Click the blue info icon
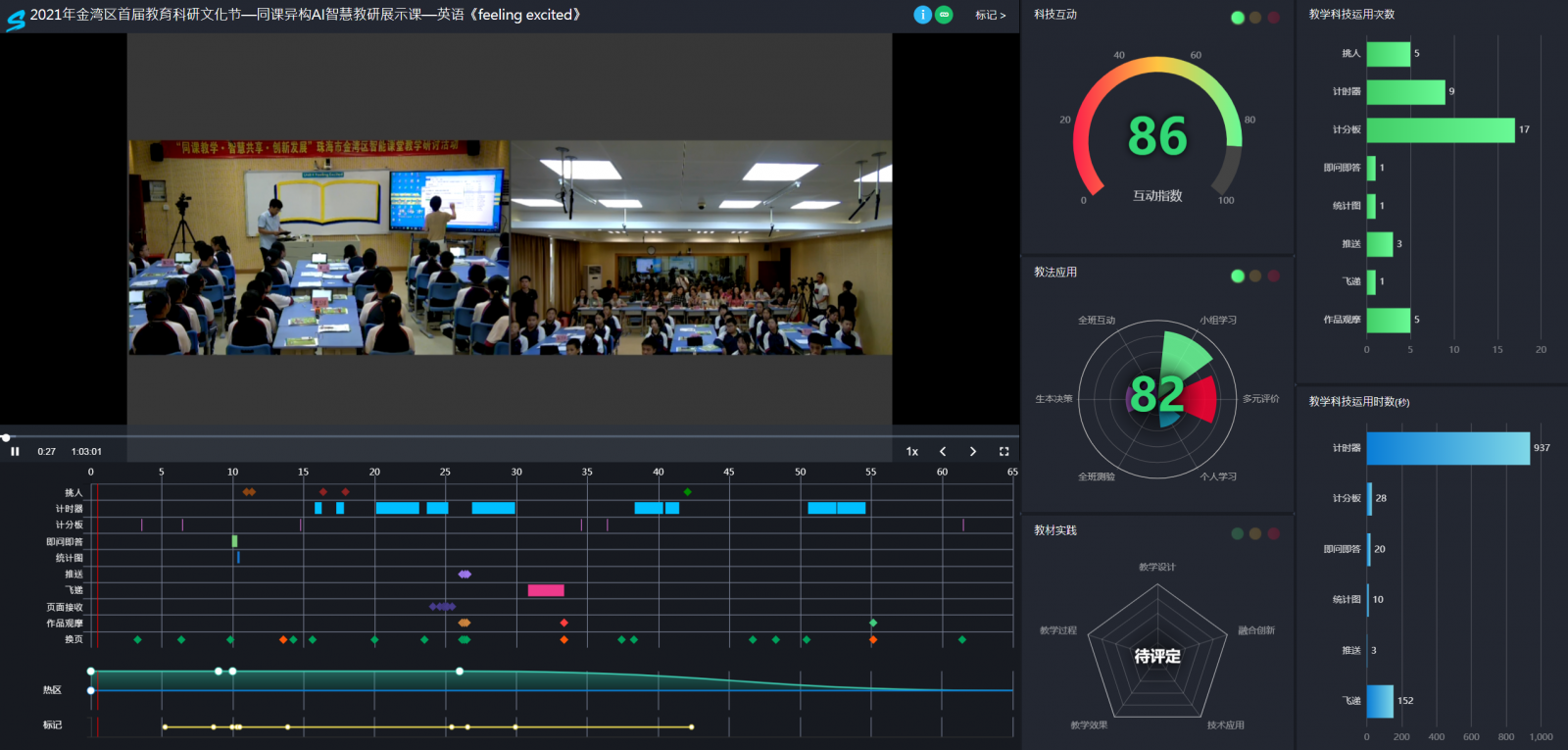 click(x=922, y=15)
